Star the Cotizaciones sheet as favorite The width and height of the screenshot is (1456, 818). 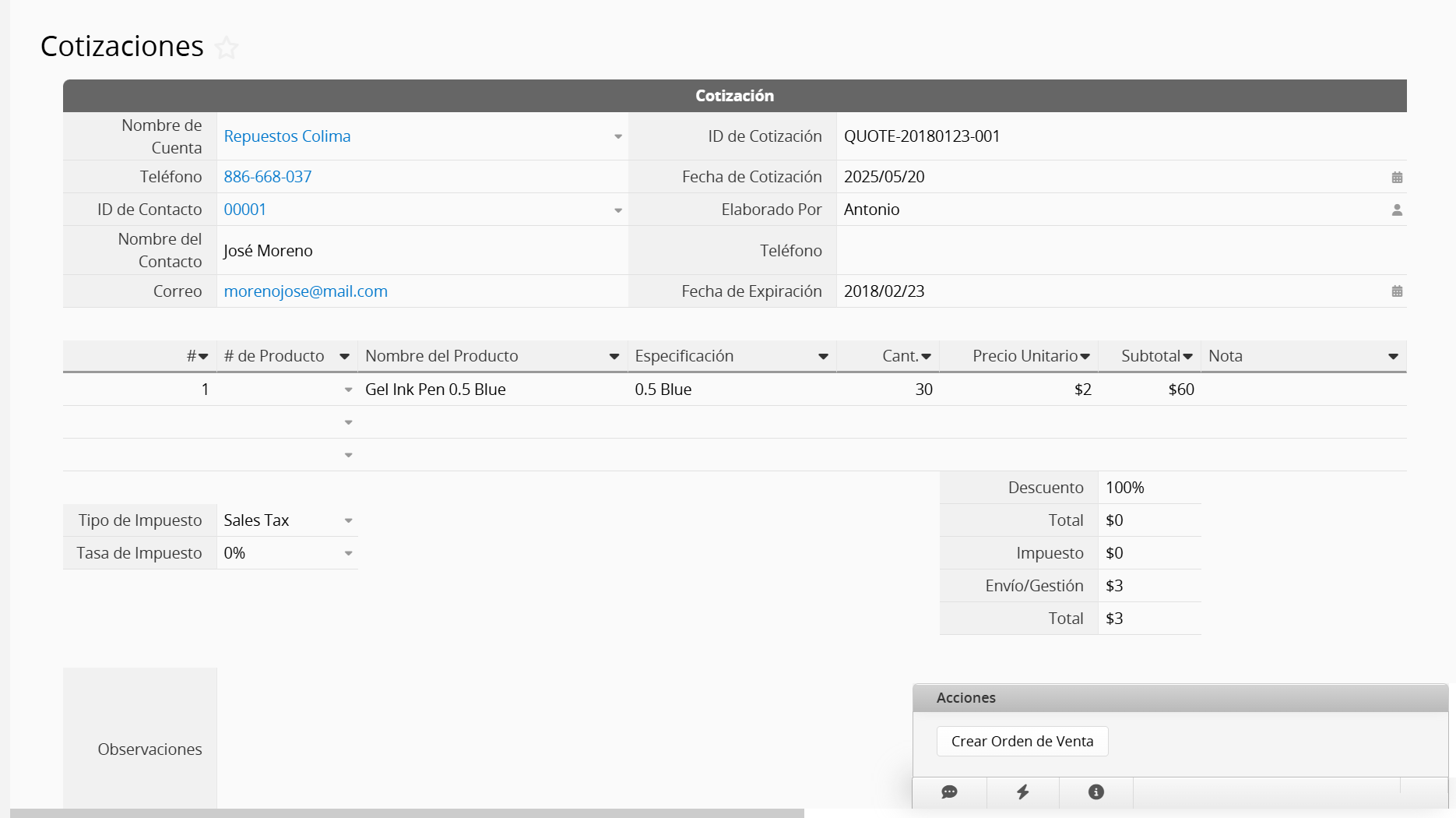pyautogui.click(x=227, y=48)
